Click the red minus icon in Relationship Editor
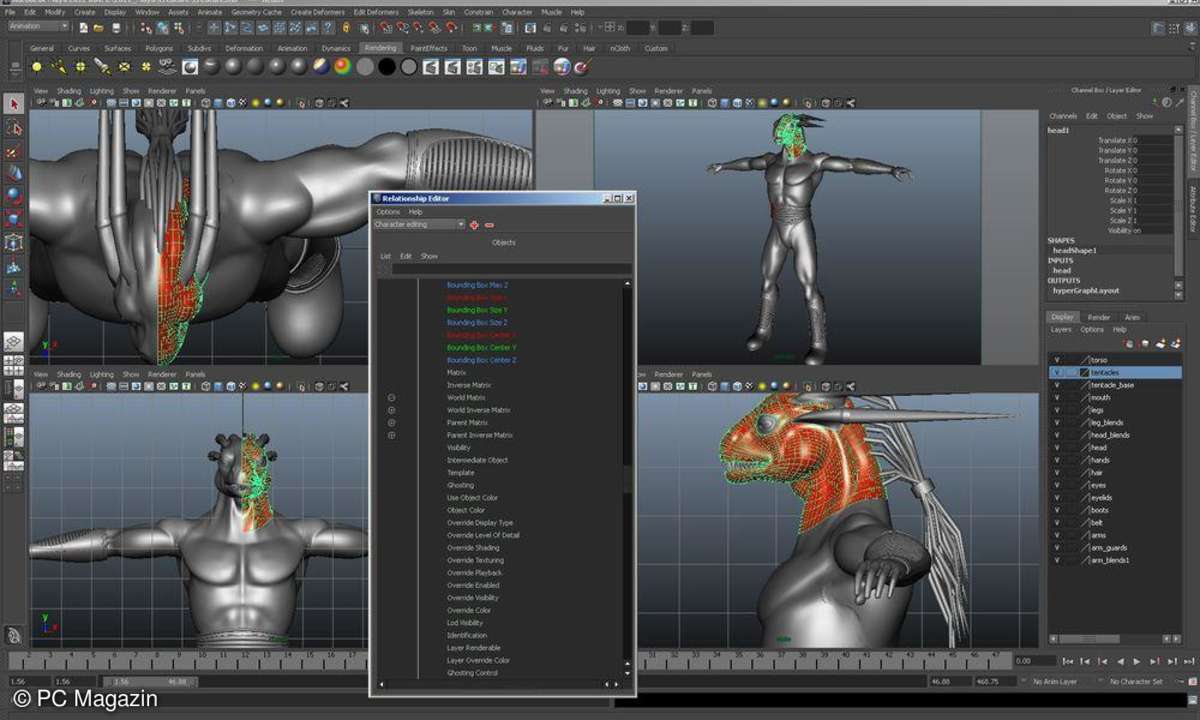1200x720 pixels. point(489,225)
